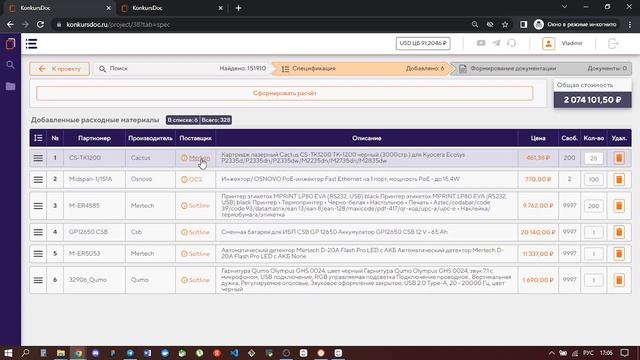Viewport: 640px width, 360px height.
Task: Log out using the exit icon
Action: pyautogui.click(x=613, y=43)
